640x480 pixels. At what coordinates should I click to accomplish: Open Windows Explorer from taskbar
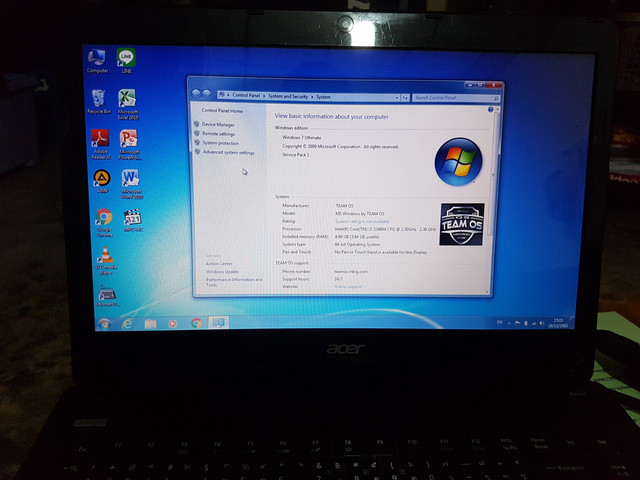point(150,324)
